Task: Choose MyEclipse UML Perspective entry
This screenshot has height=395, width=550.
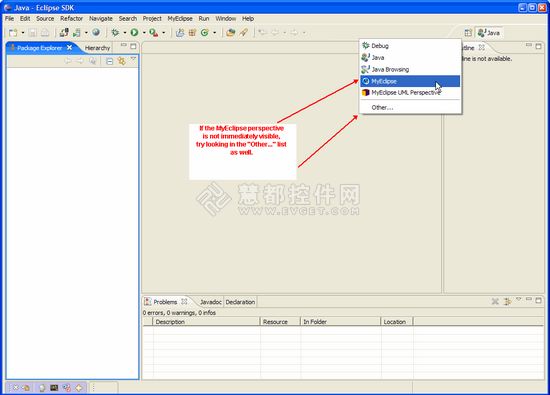Action: [410, 93]
